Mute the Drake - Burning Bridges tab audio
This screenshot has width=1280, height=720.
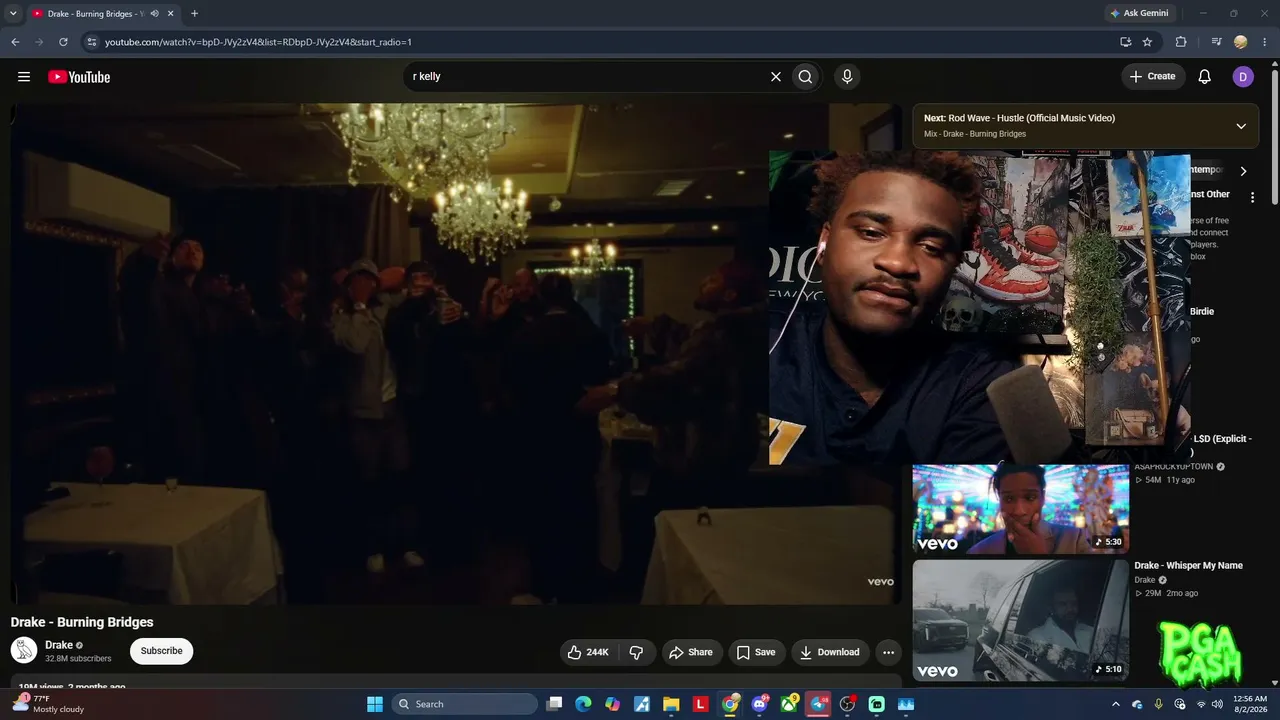155,14
